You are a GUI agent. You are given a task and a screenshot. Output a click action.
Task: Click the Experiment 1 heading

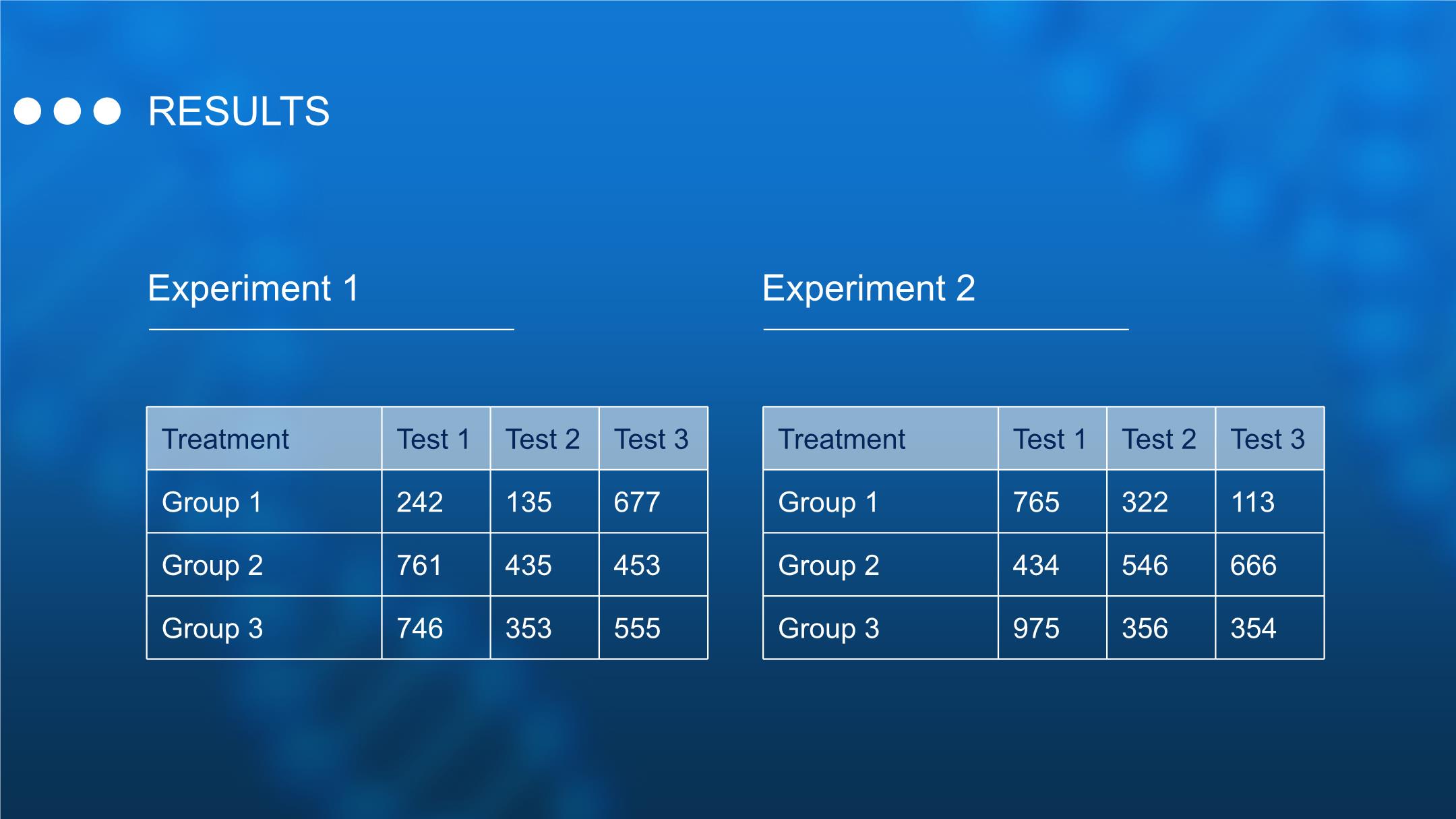point(253,289)
